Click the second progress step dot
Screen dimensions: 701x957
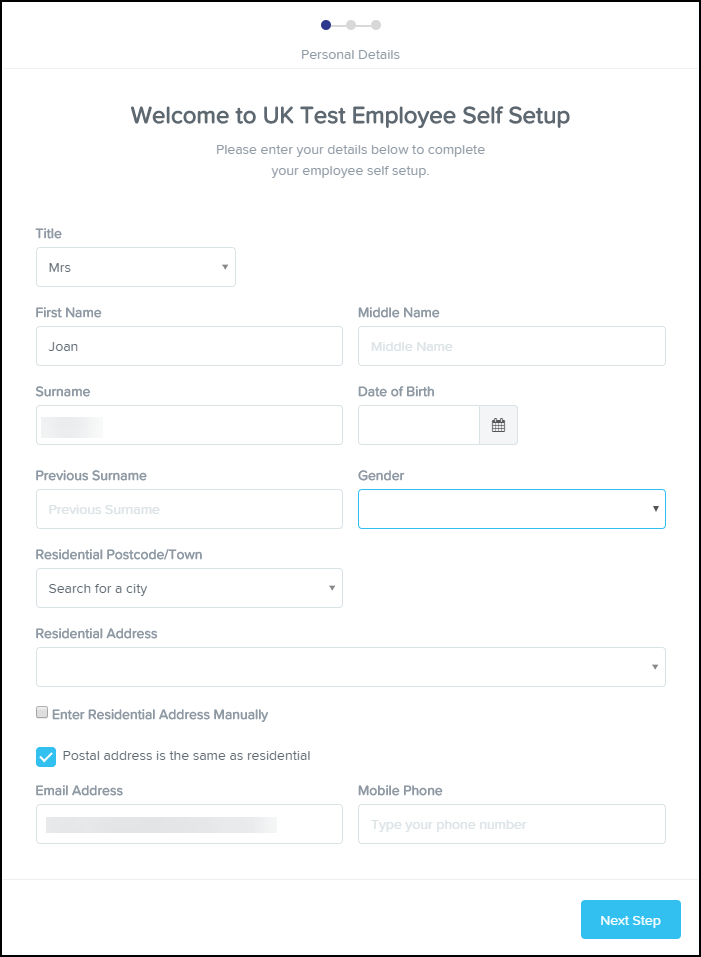tap(351, 25)
